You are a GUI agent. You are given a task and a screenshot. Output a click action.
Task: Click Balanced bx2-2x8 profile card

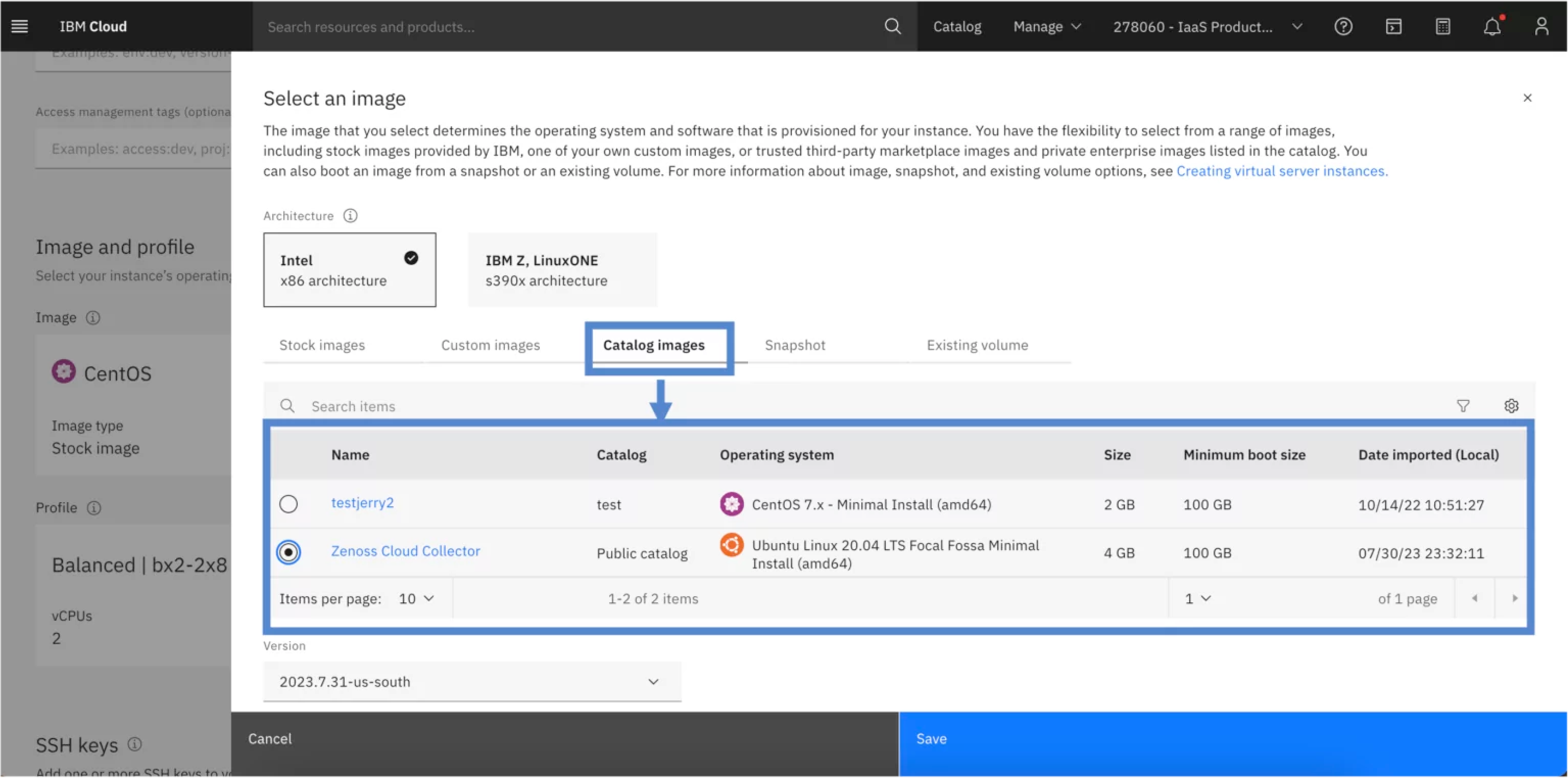coord(133,595)
